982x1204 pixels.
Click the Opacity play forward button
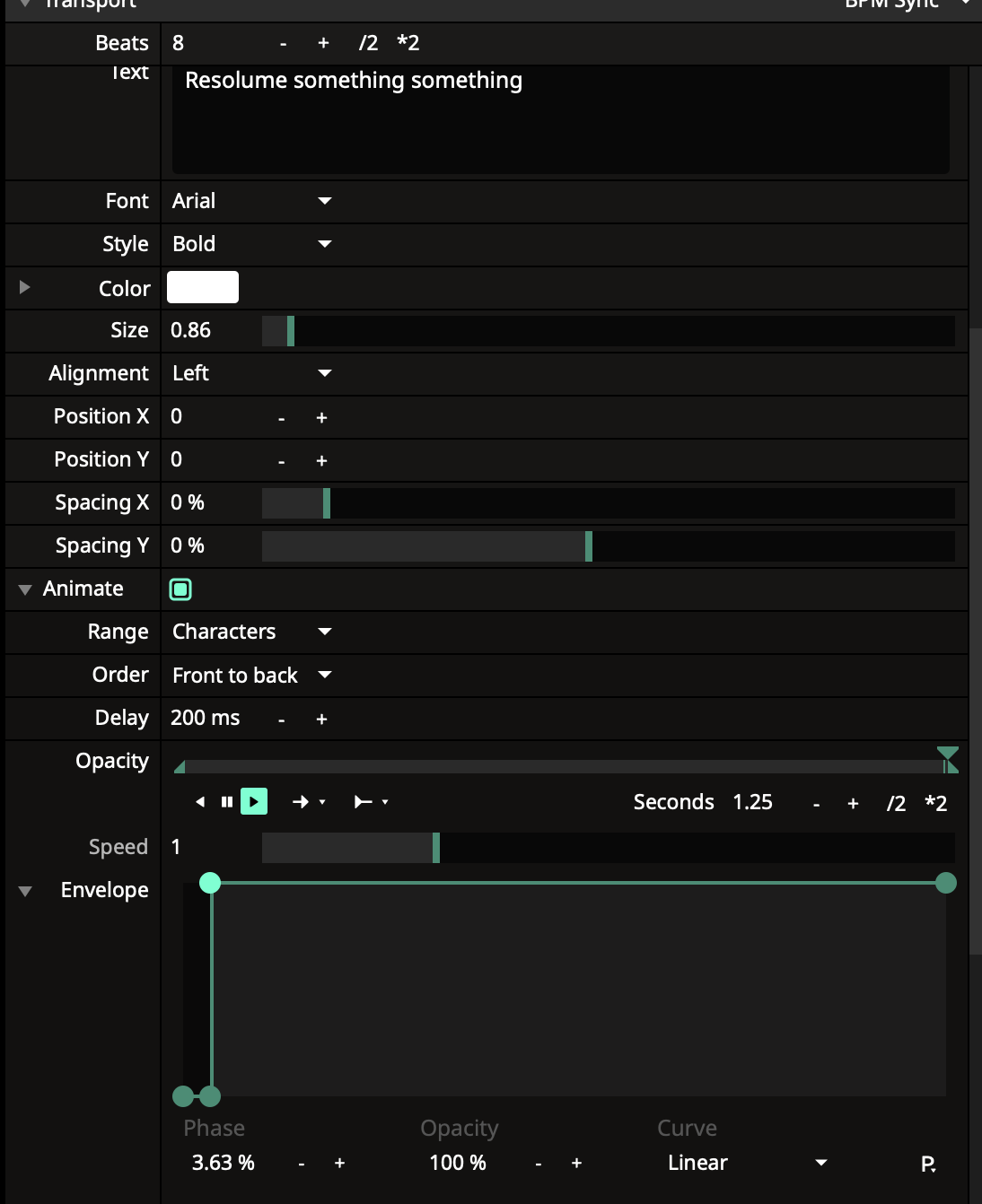coord(254,801)
